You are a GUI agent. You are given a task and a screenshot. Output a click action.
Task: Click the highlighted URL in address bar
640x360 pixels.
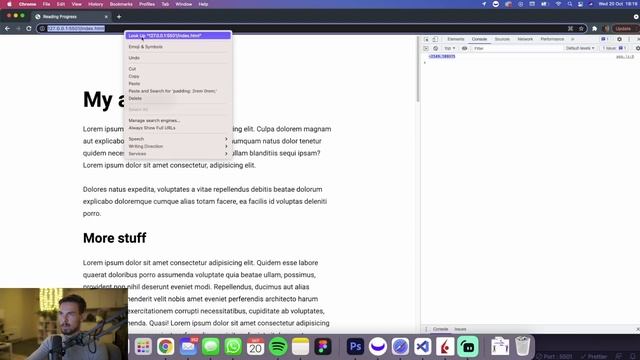(x=76, y=29)
